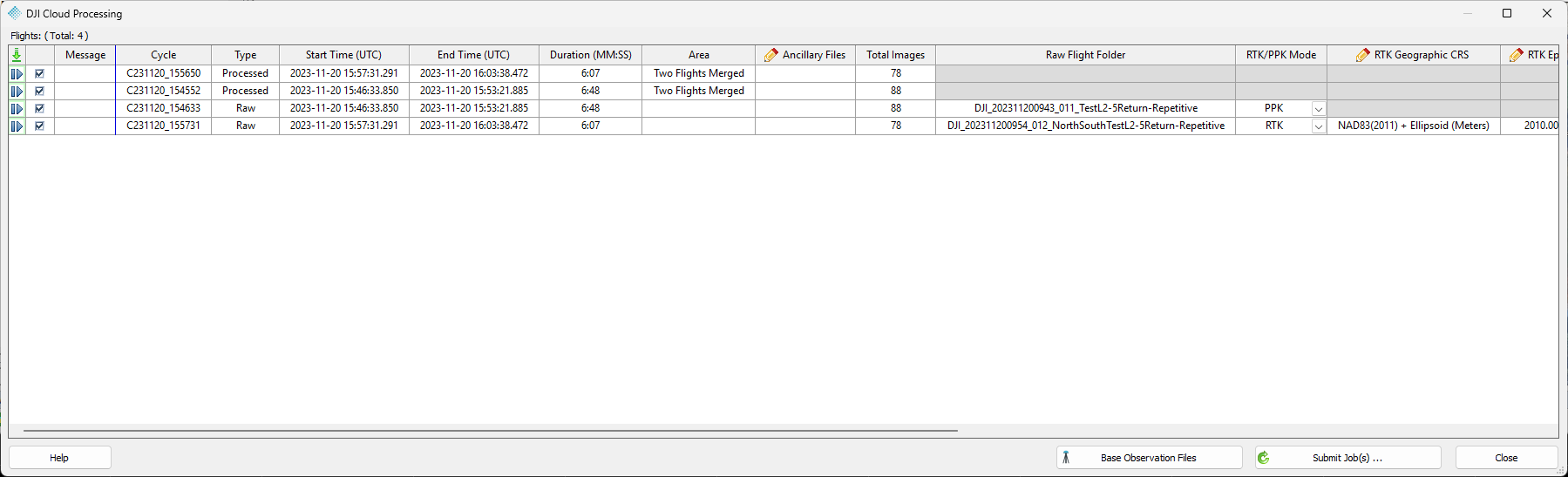Click the RTK/PPK Mode column header
The height and width of the screenshot is (477, 1568).
click(1281, 55)
